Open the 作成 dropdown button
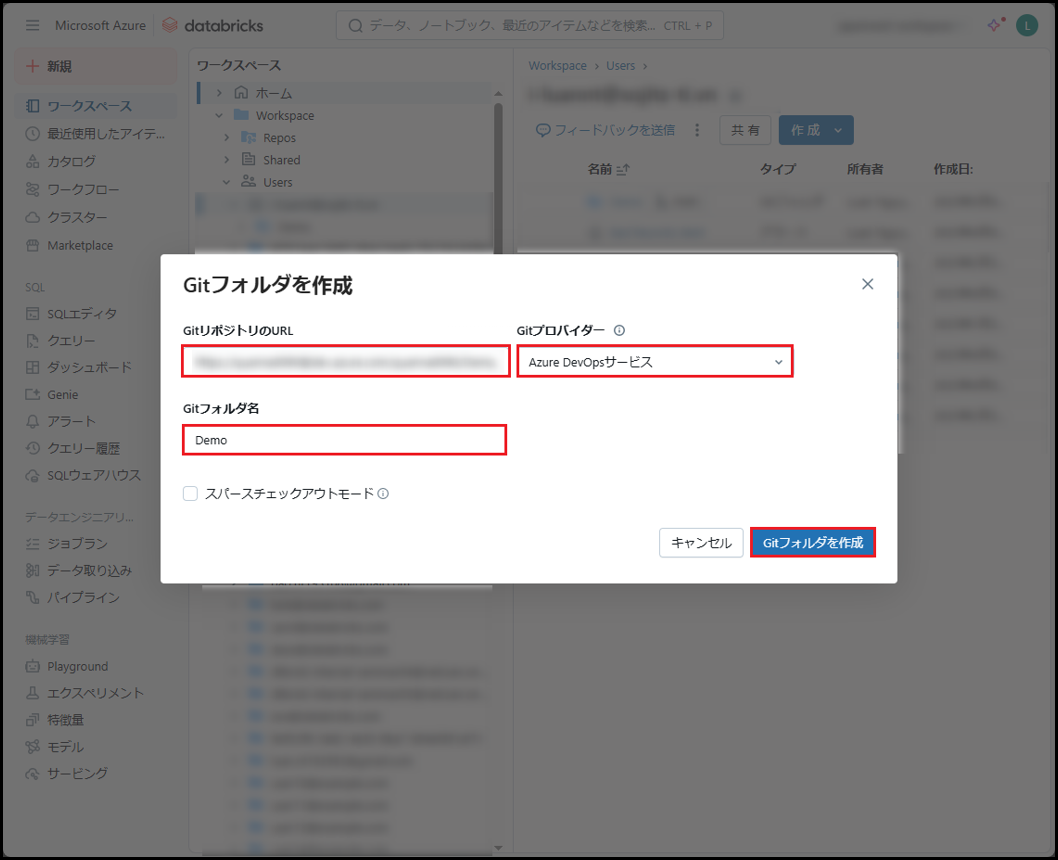 816,130
